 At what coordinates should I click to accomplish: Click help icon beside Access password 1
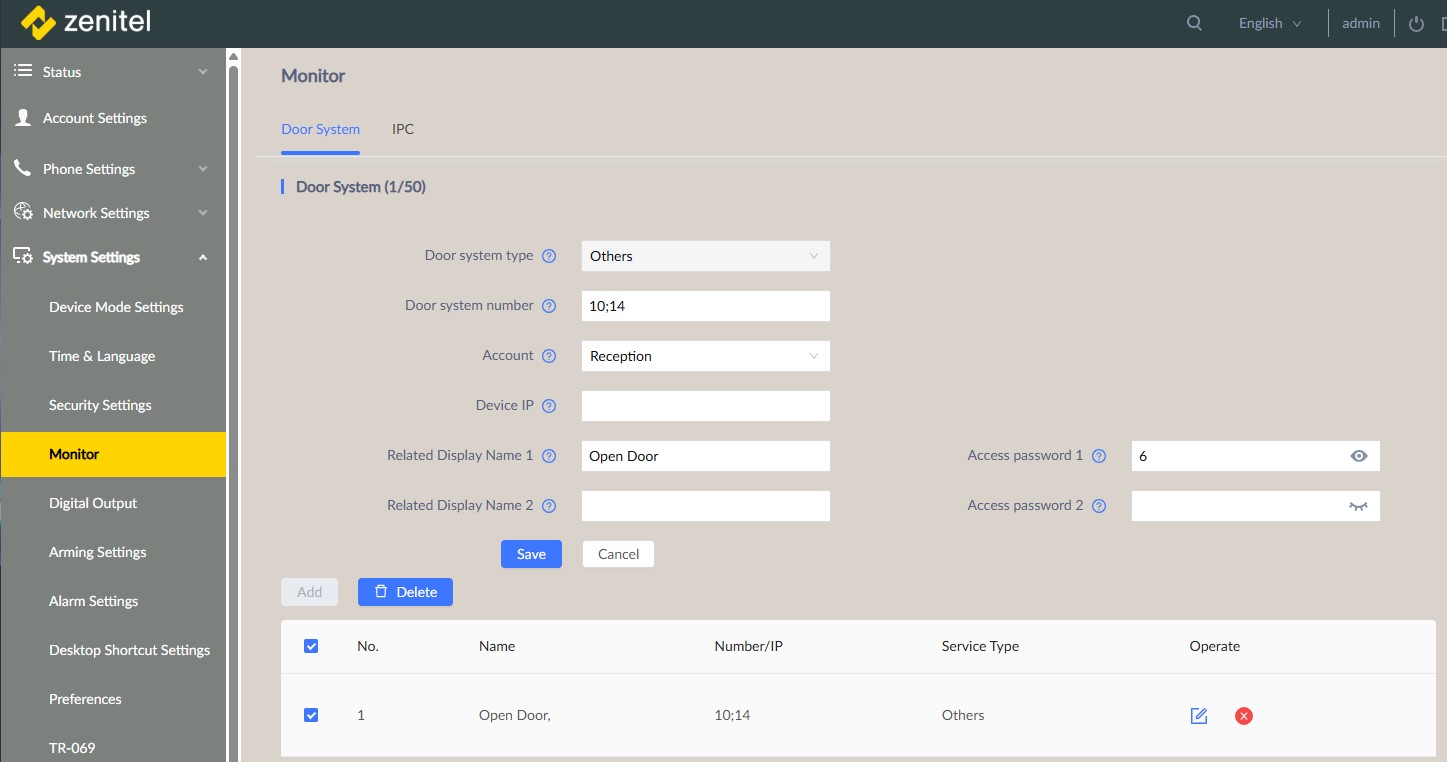(x=1099, y=456)
